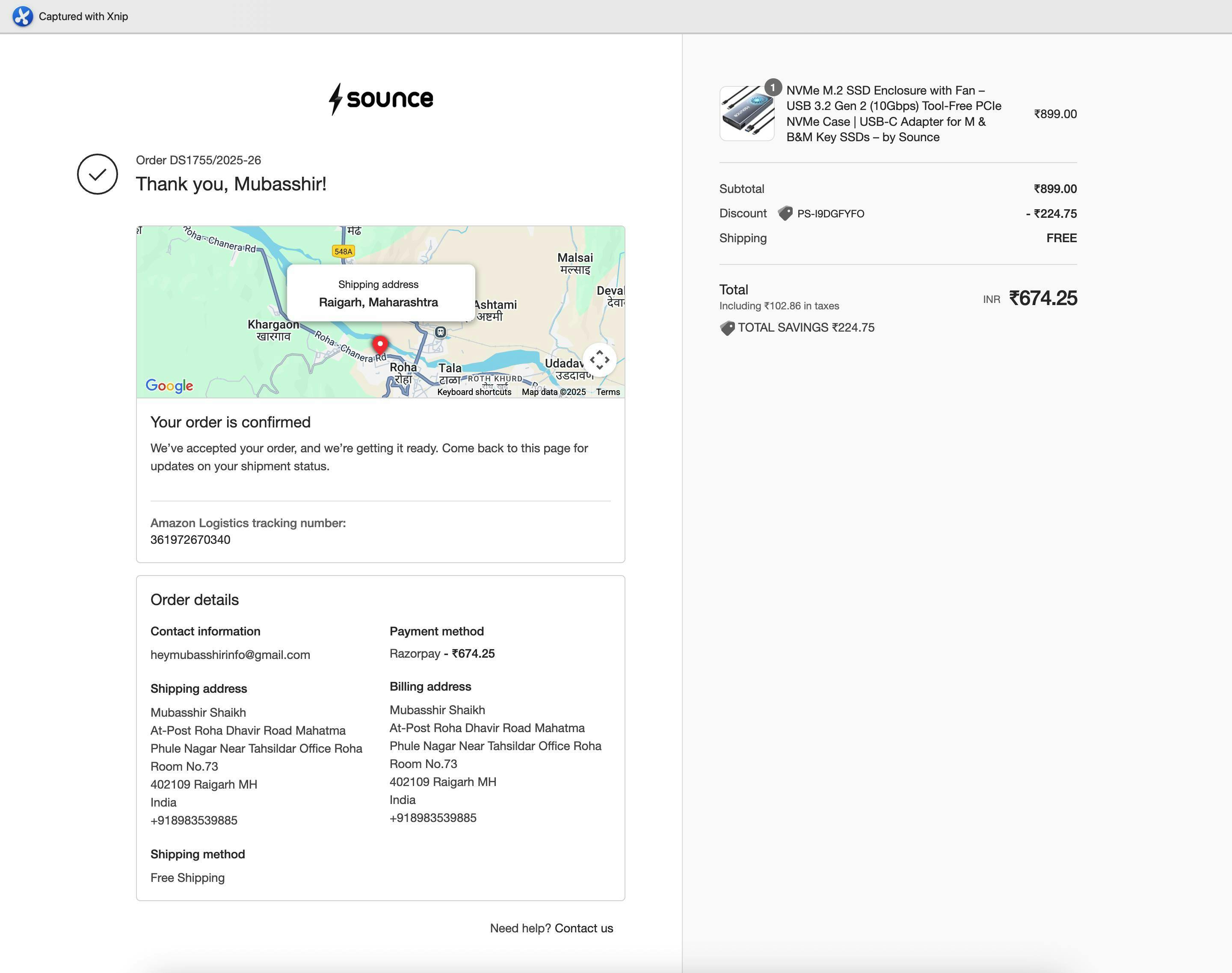Click the Captured with Xnip title text
Image resolution: width=1232 pixels, height=973 pixels.
pyautogui.click(x=83, y=17)
